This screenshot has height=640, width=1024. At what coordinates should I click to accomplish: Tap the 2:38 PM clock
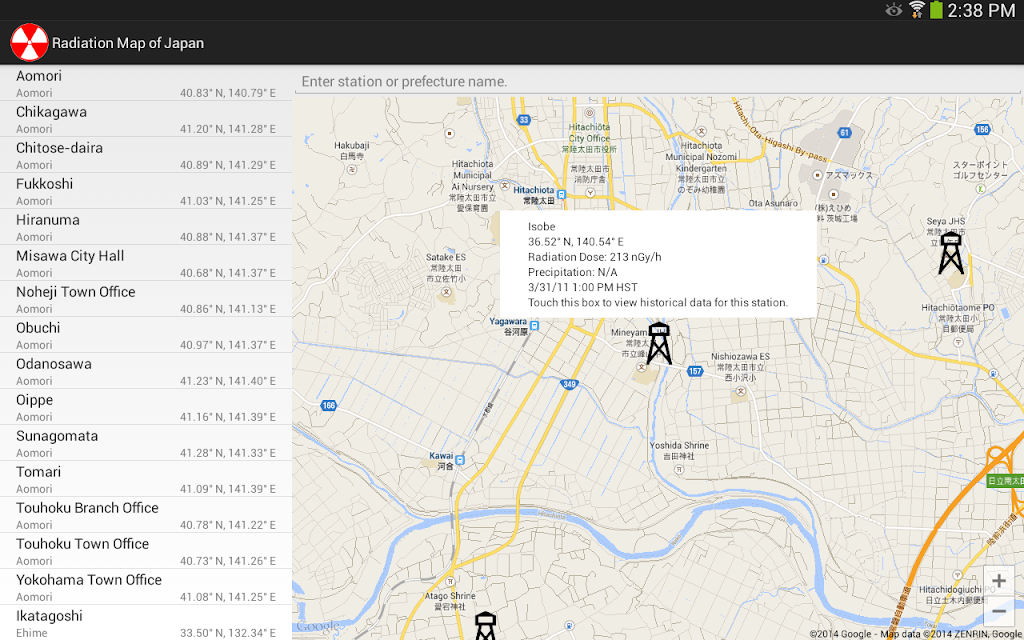[x=982, y=10]
